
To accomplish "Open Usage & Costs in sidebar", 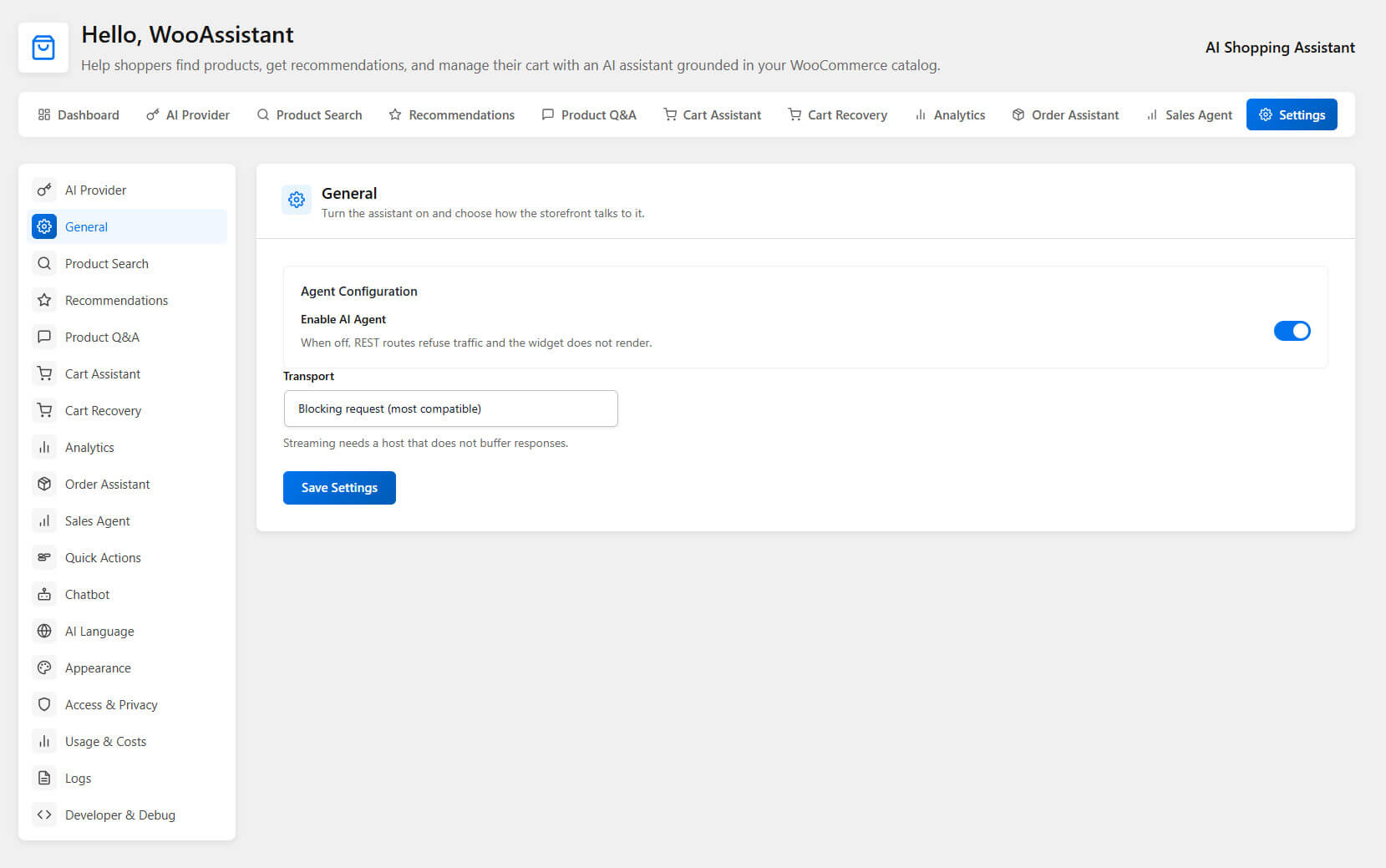I will click(x=129, y=741).
